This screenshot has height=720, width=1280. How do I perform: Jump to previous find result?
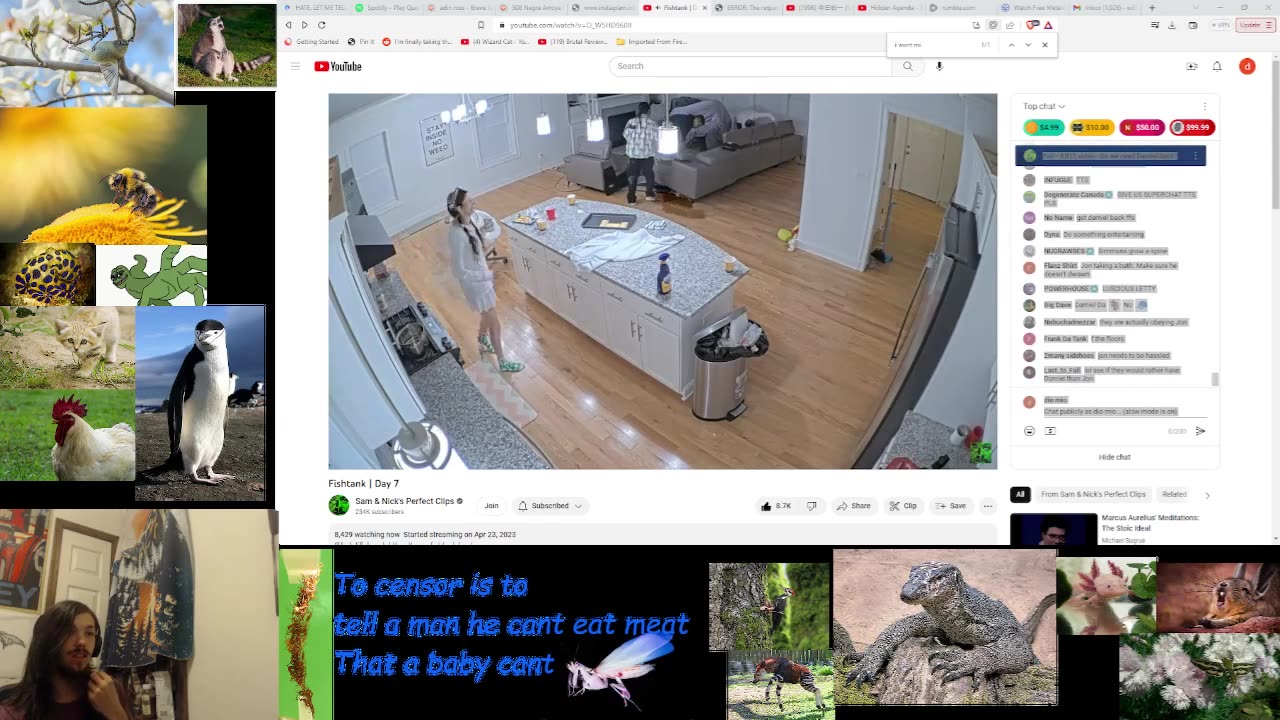coord(1011,44)
